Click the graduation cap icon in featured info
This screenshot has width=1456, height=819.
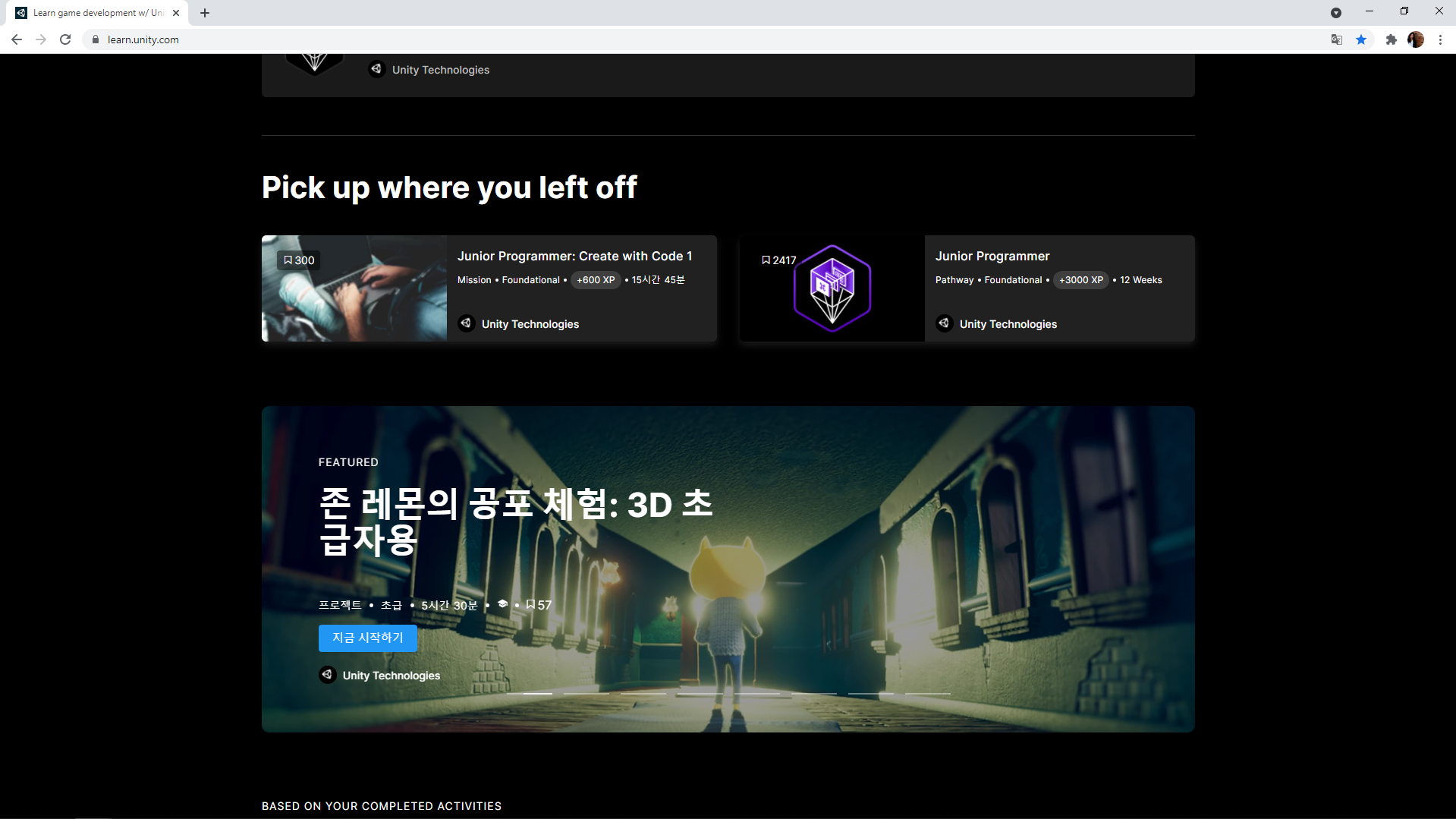click(x=502, y=604)
